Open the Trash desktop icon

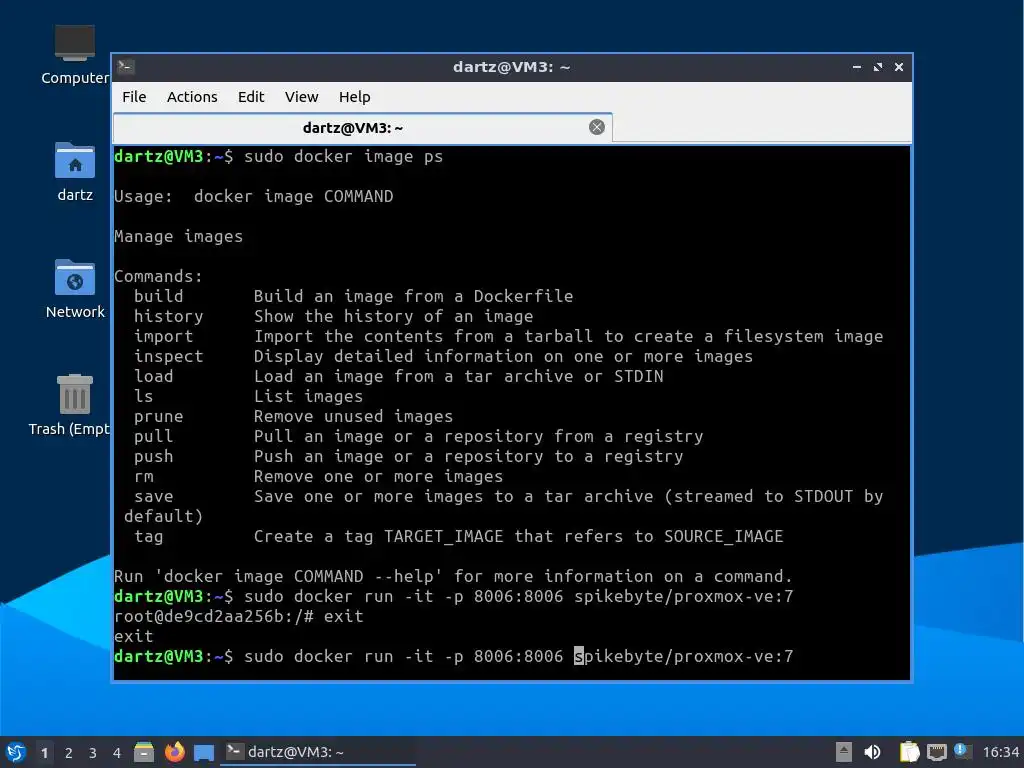72,405
